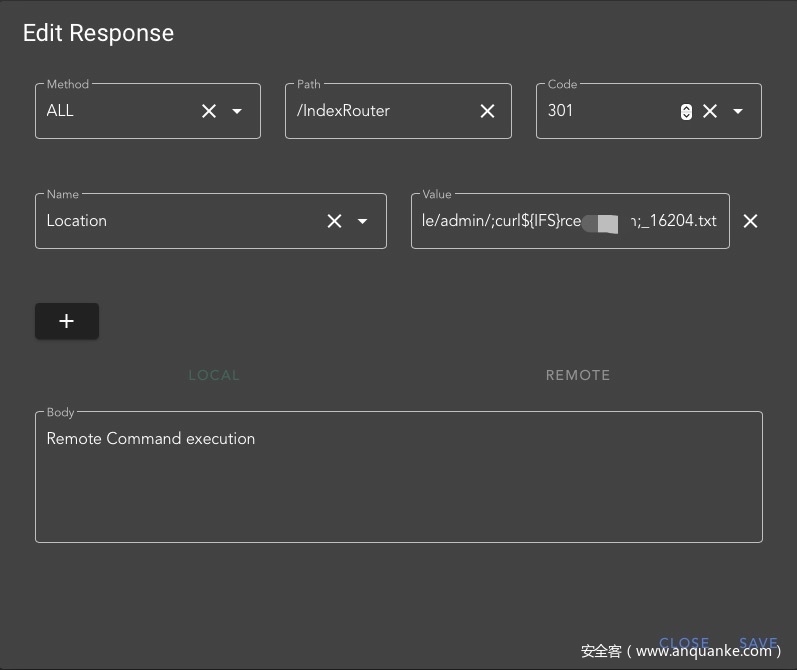Add a new header with plus button
This screenshot has height=670, width=797.
[67, 321]
